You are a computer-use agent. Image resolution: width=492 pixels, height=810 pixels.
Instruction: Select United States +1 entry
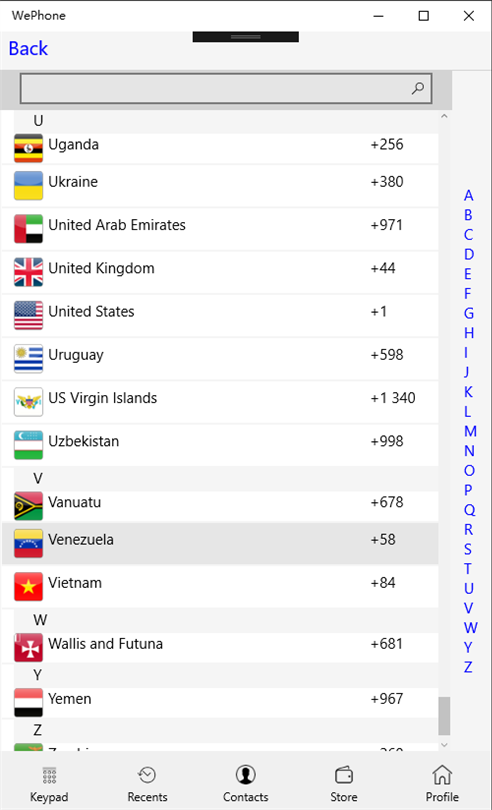(x=220, y=316)
